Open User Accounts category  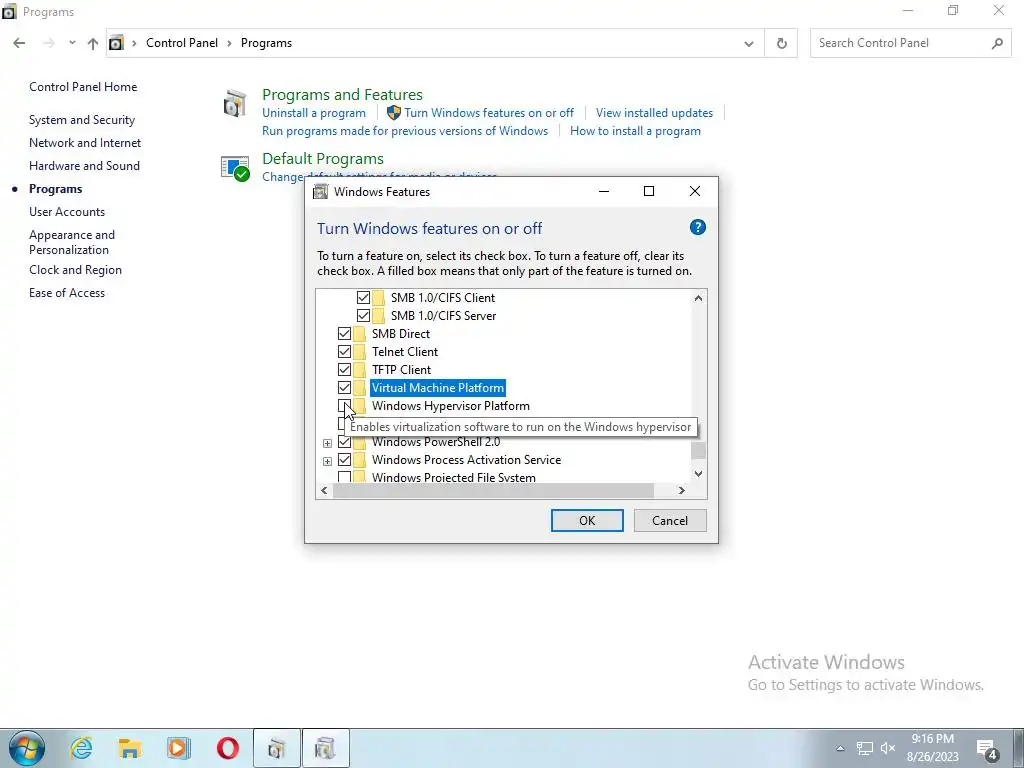point(67,212)
